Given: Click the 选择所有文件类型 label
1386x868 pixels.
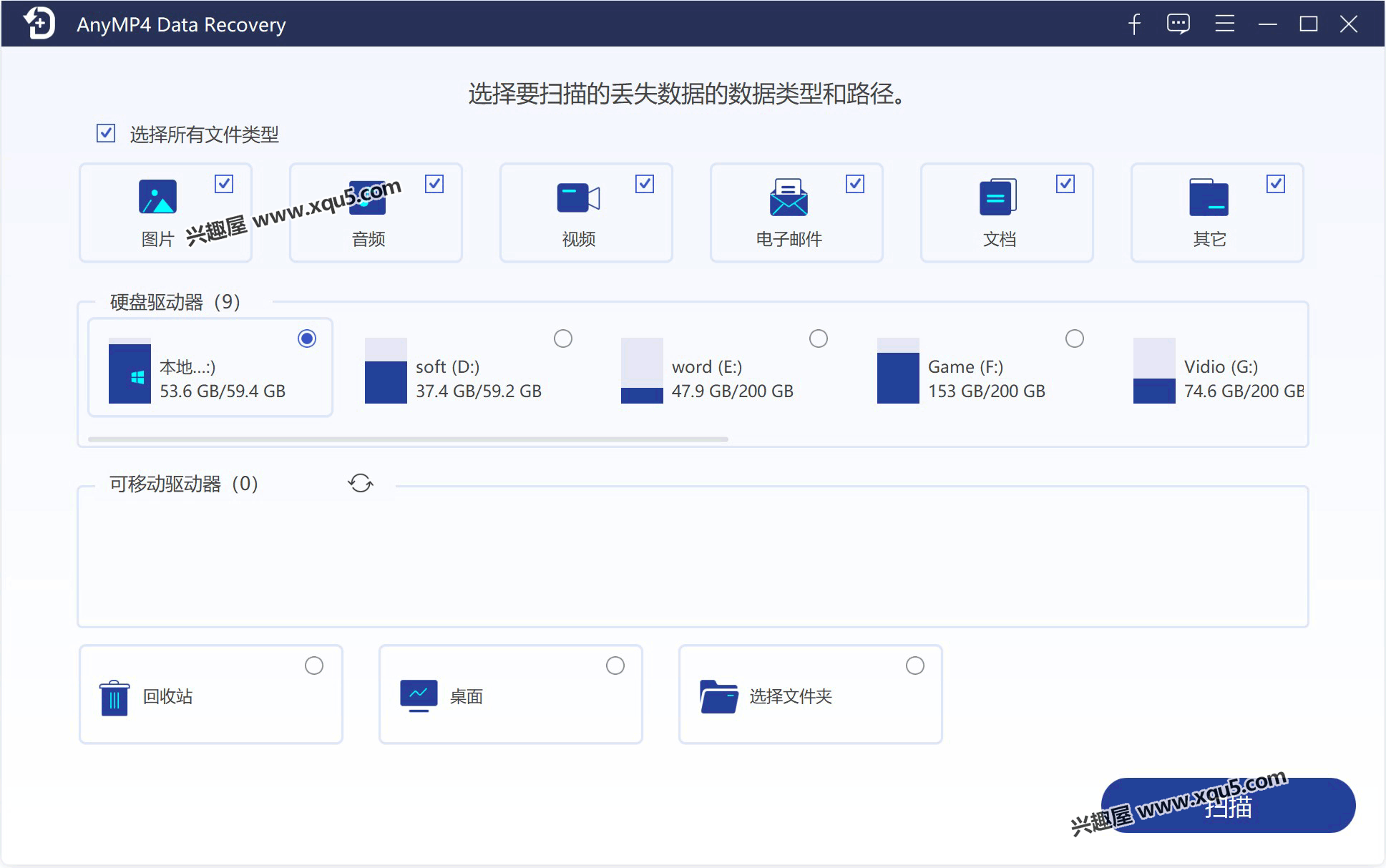Looking at the screenshot, I should tap(205, 135).
